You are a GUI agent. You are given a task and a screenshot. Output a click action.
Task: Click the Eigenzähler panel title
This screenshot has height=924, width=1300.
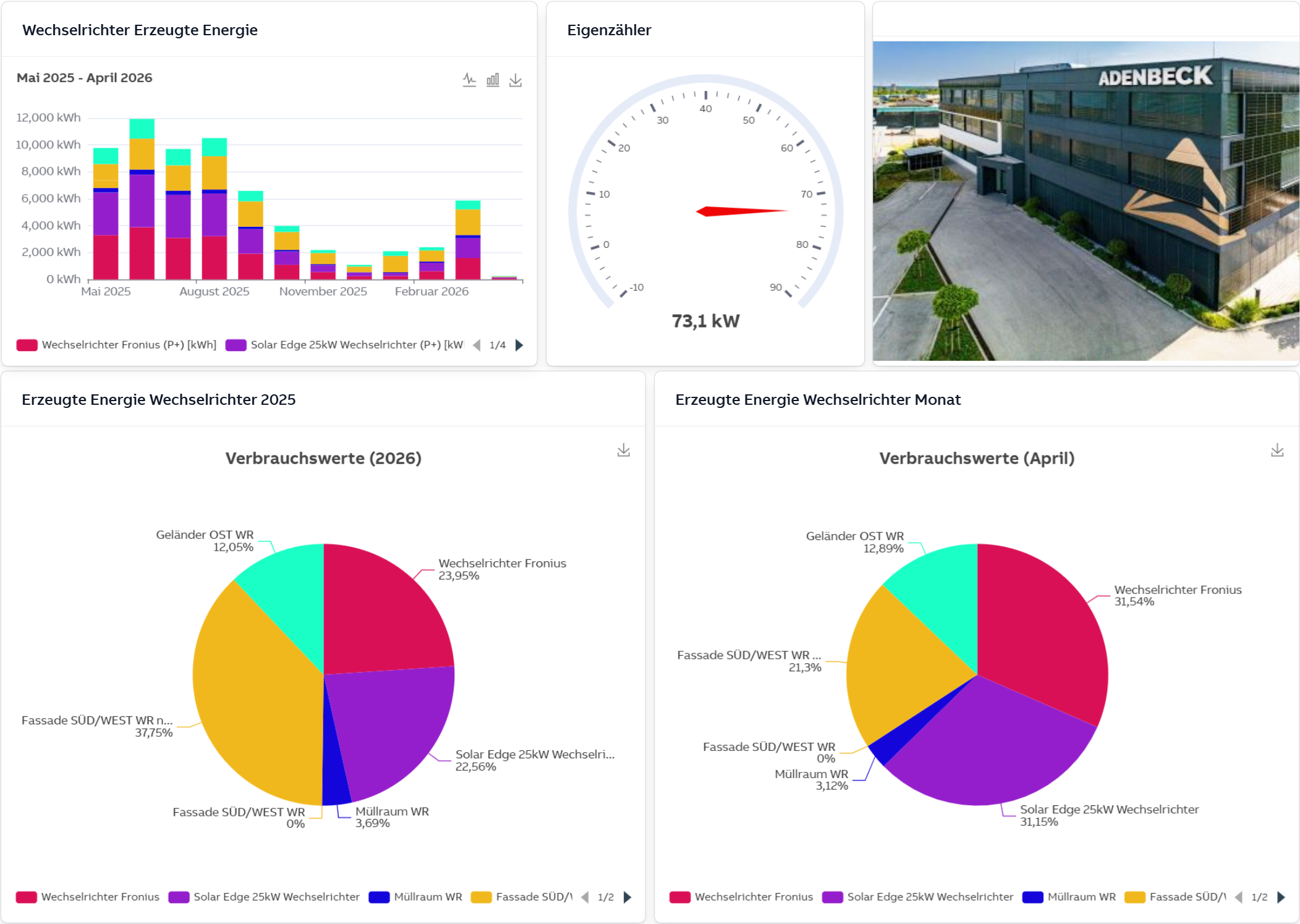(x=609, y=30)
